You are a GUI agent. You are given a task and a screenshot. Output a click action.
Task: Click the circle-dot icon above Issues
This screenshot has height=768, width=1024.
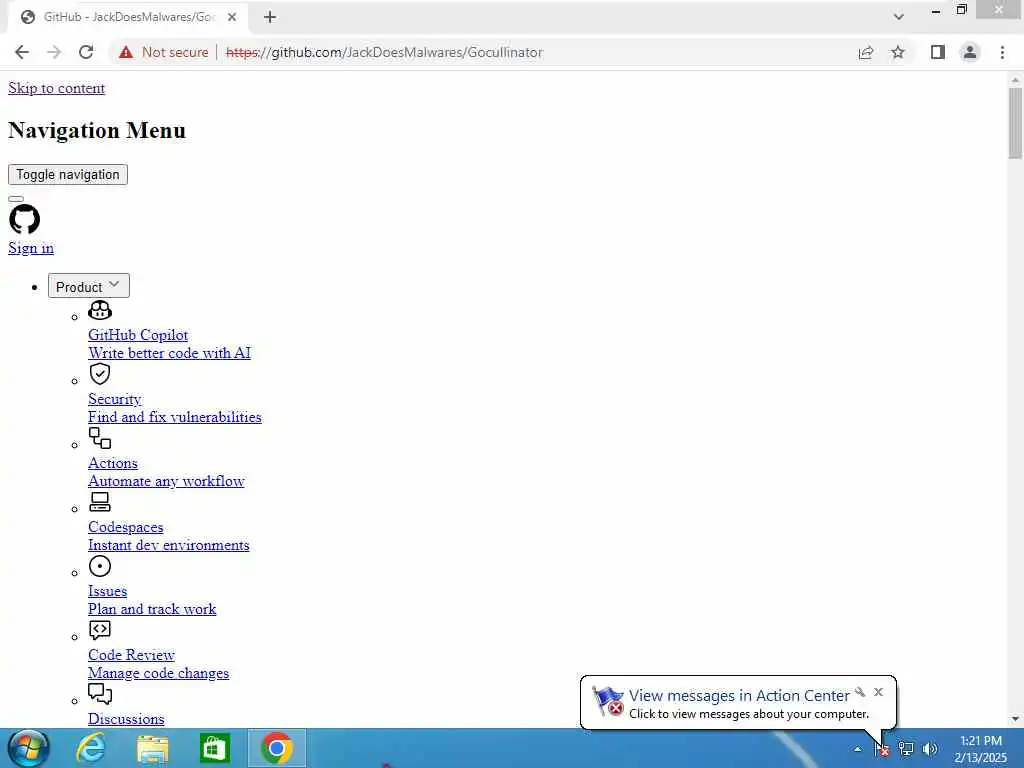tap(100, 566)
